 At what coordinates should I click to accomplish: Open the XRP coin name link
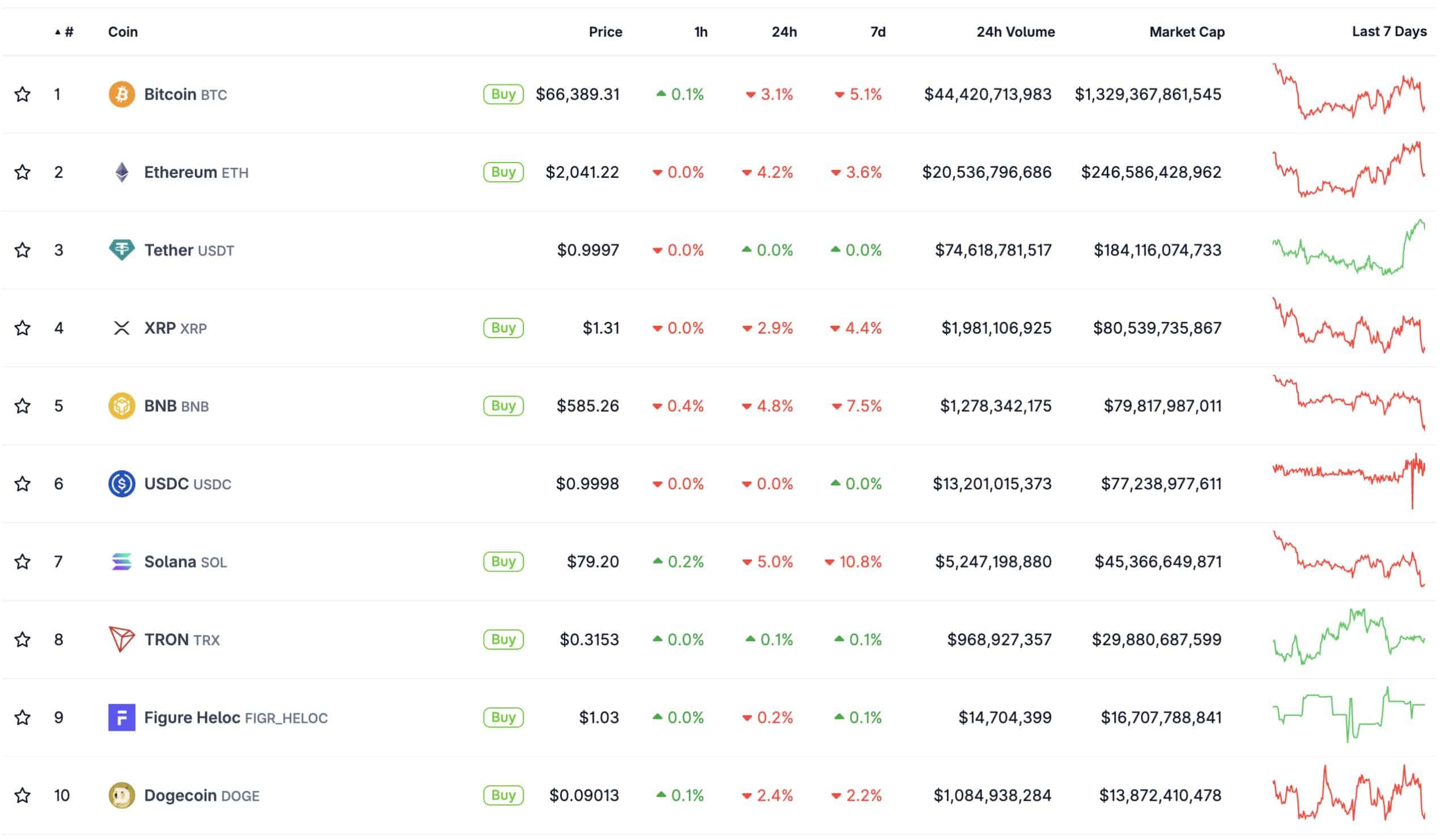coord(176,329)
